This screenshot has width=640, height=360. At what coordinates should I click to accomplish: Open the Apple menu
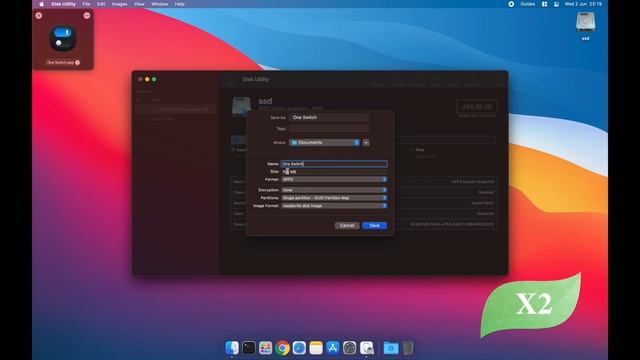pyautogui.click(x=41, y=4)
